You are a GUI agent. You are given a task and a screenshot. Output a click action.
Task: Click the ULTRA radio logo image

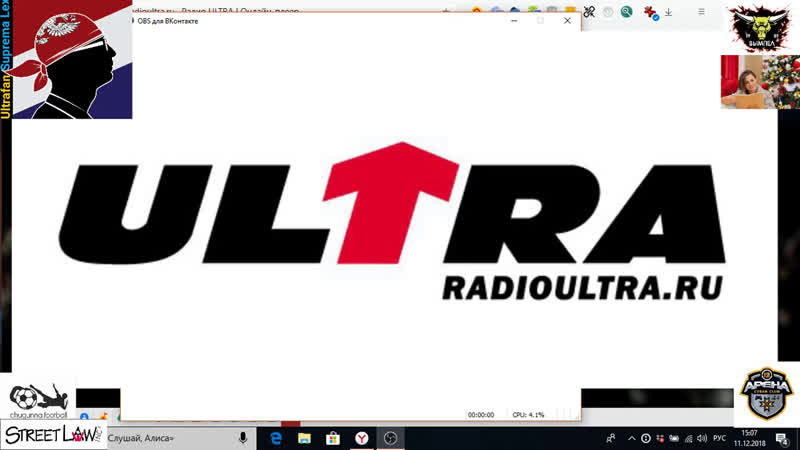(x=392, y=222)
